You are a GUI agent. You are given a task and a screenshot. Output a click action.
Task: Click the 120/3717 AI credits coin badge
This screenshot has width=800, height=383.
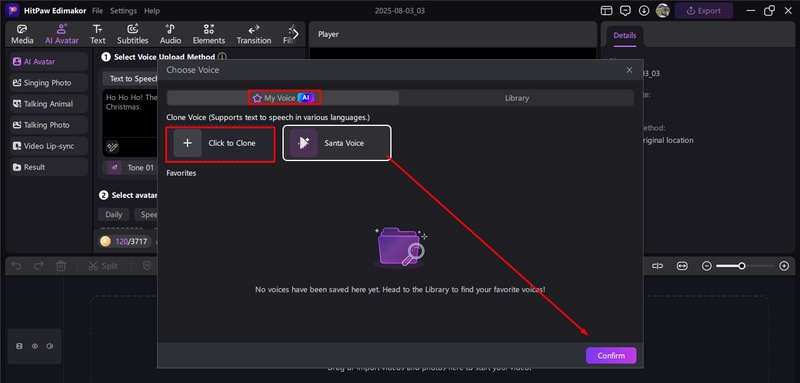pyautogui.click(x=125, y=241)
